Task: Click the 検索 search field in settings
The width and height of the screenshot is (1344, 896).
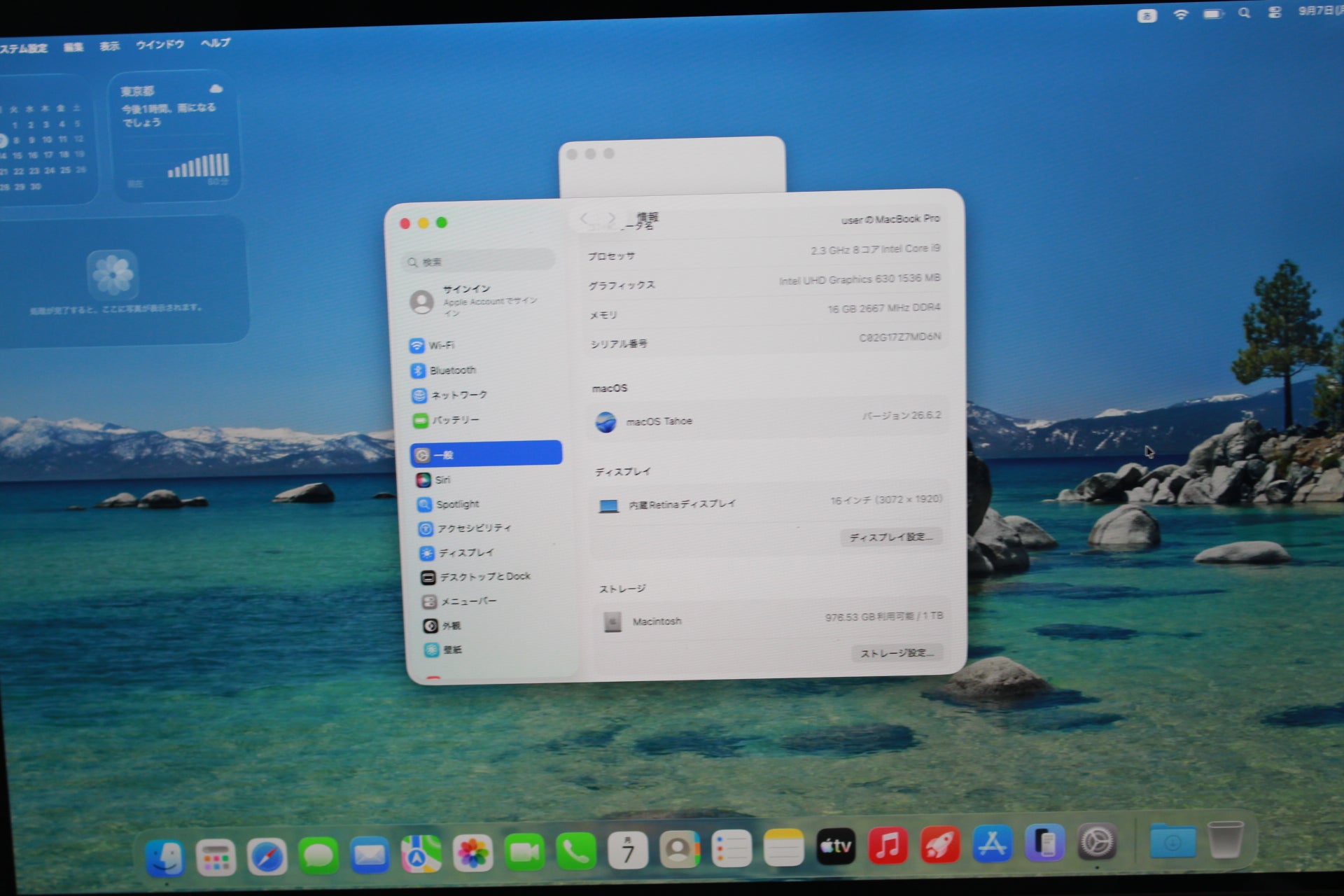Action: click(479, 261)
